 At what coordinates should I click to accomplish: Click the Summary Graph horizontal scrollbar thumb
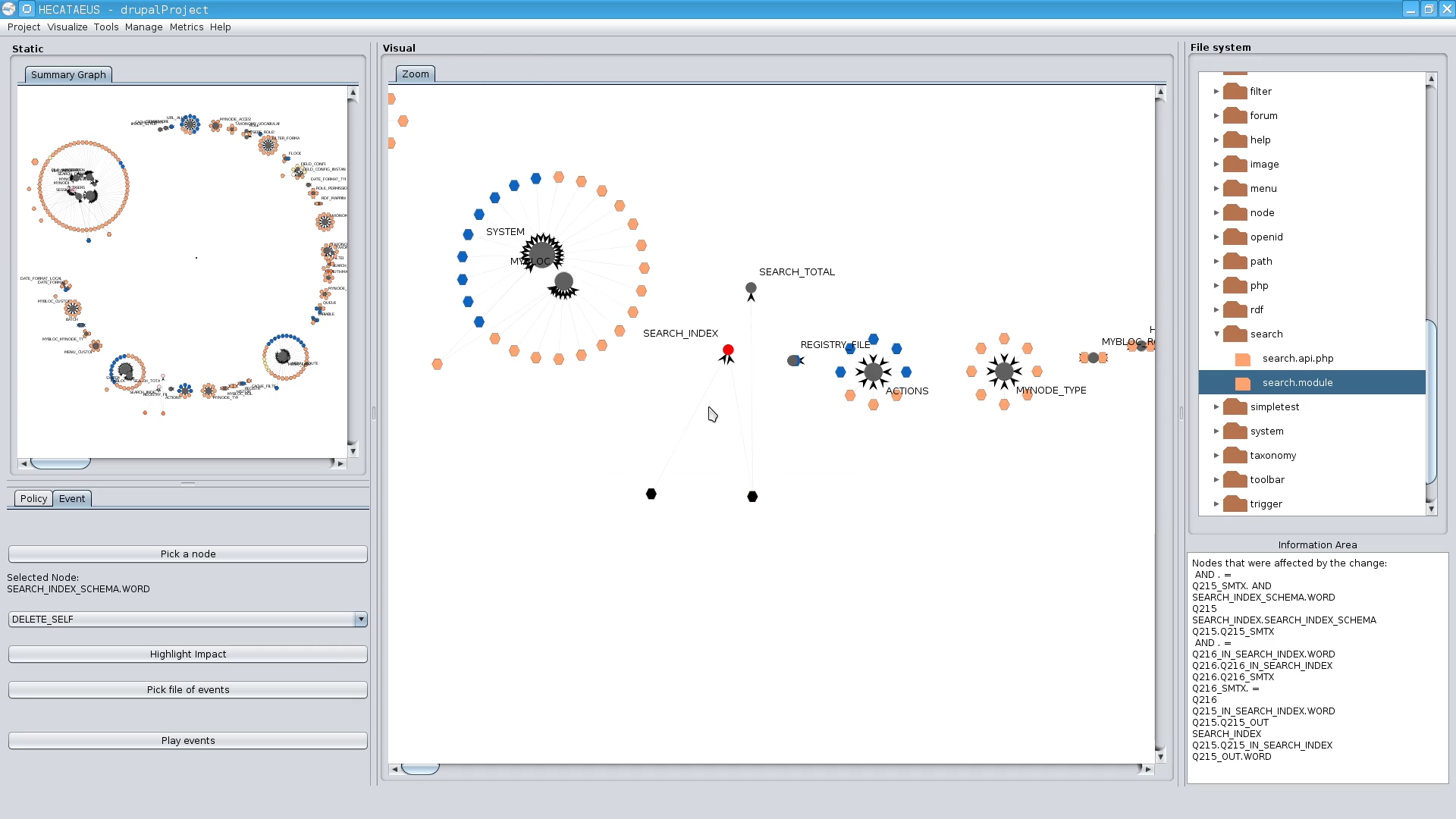[x=61, y=463]
